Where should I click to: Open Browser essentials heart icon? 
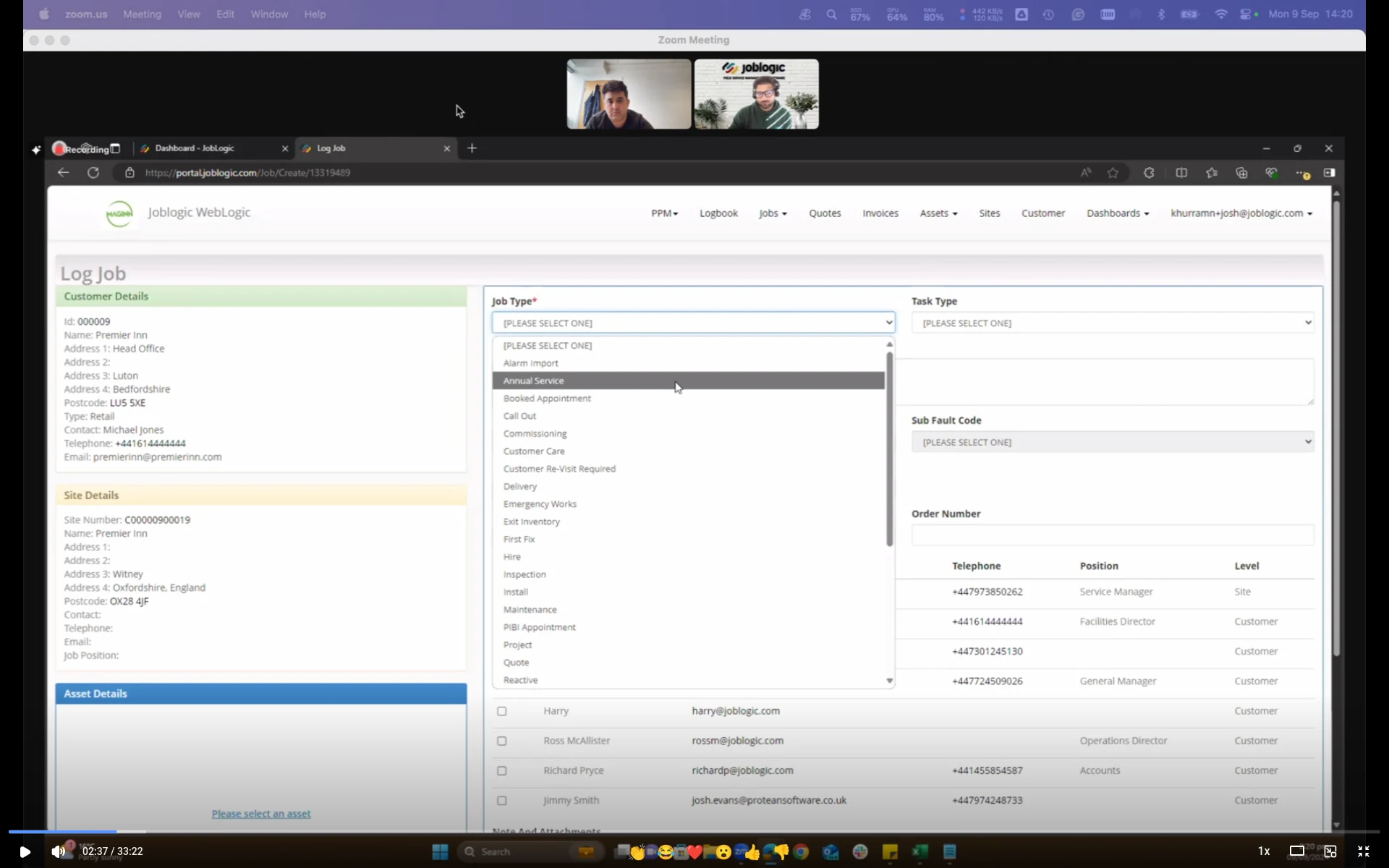(x=1271, y=173)
